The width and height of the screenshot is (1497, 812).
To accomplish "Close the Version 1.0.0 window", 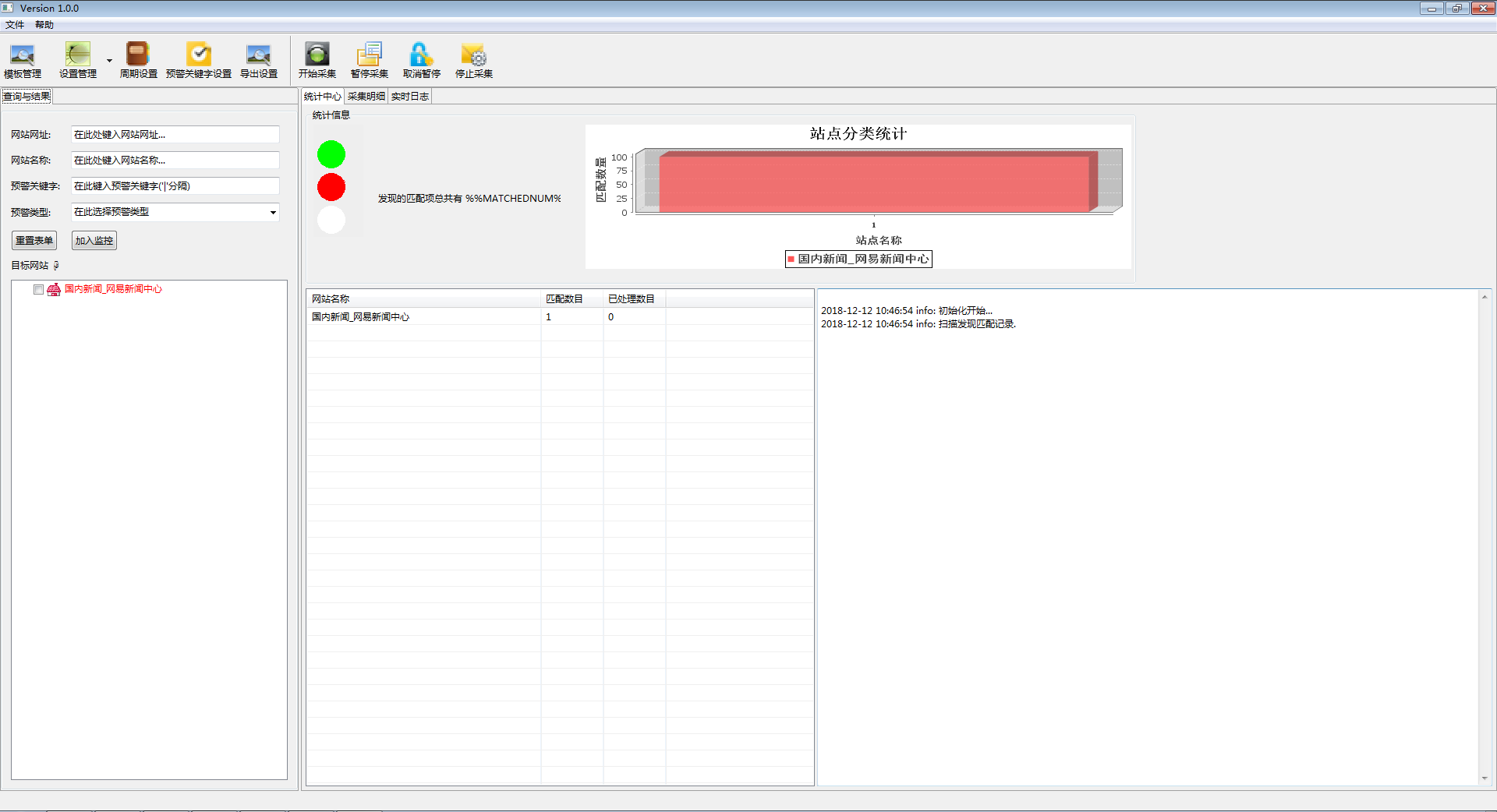I will coord(1483,9).
